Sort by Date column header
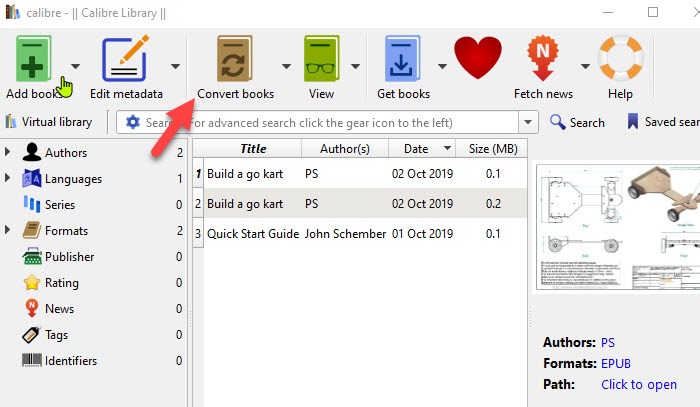 point(422,148)
